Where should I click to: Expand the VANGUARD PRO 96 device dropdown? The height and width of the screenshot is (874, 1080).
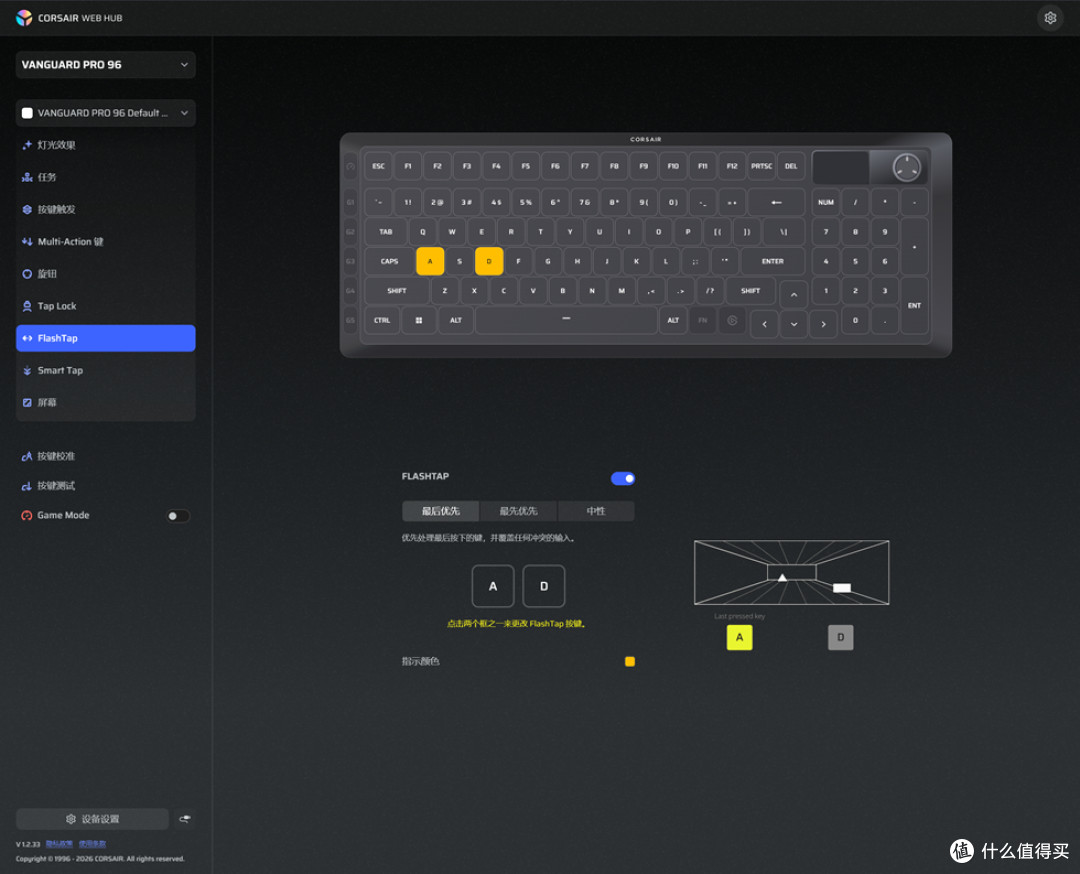[105, 65]
